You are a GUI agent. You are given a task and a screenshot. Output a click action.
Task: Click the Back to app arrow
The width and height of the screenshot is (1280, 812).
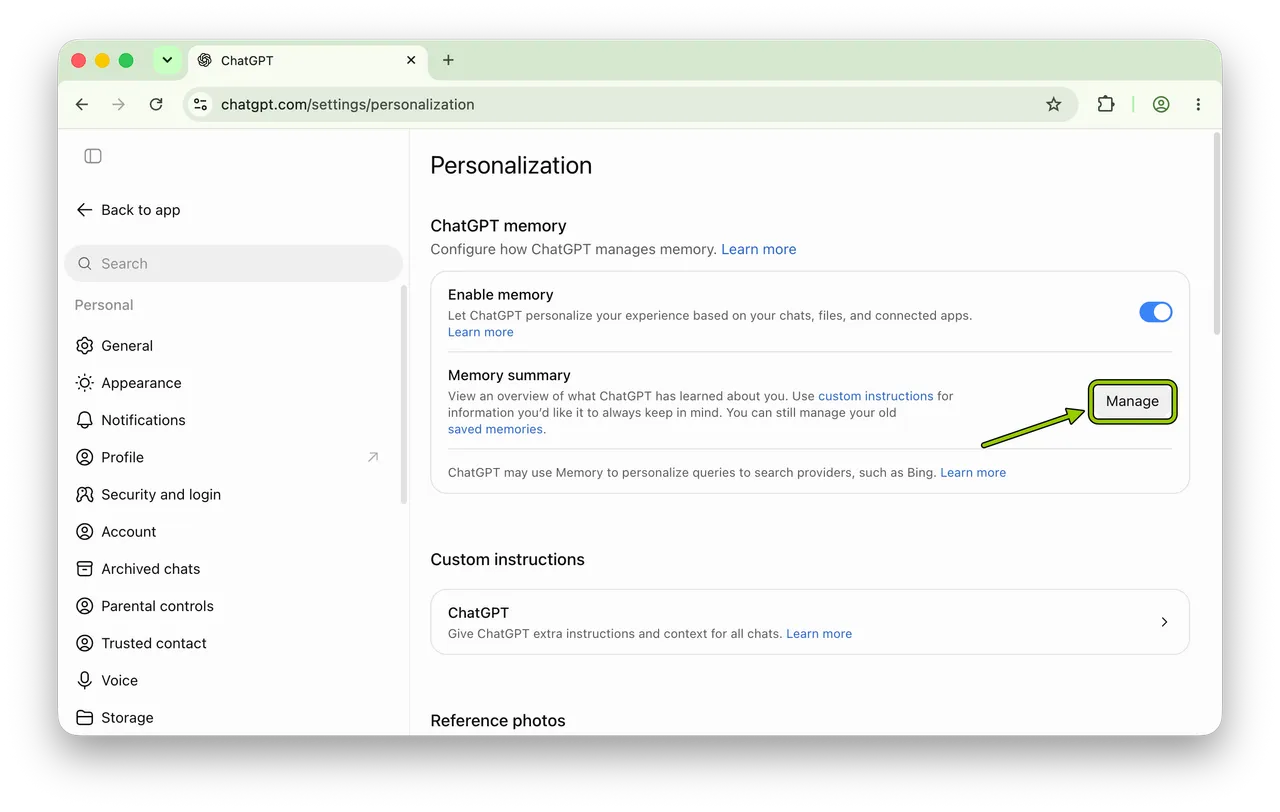(x=84, y=210)
